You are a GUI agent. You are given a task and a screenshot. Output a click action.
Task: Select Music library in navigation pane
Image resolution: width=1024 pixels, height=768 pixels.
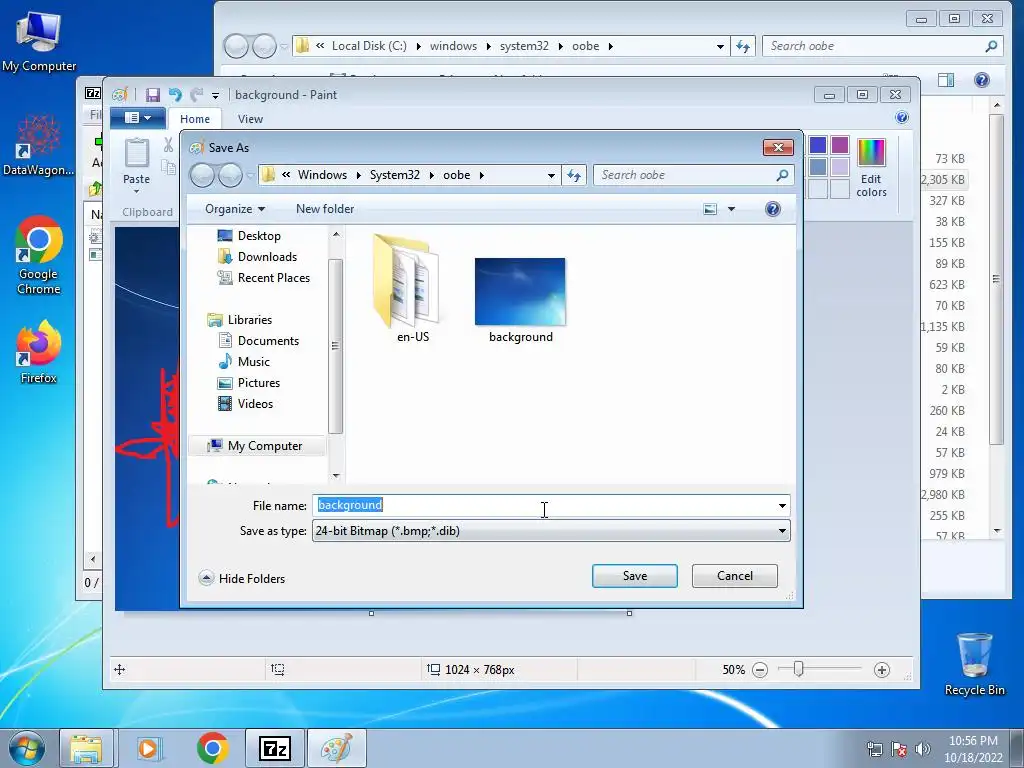pos(253,362)
